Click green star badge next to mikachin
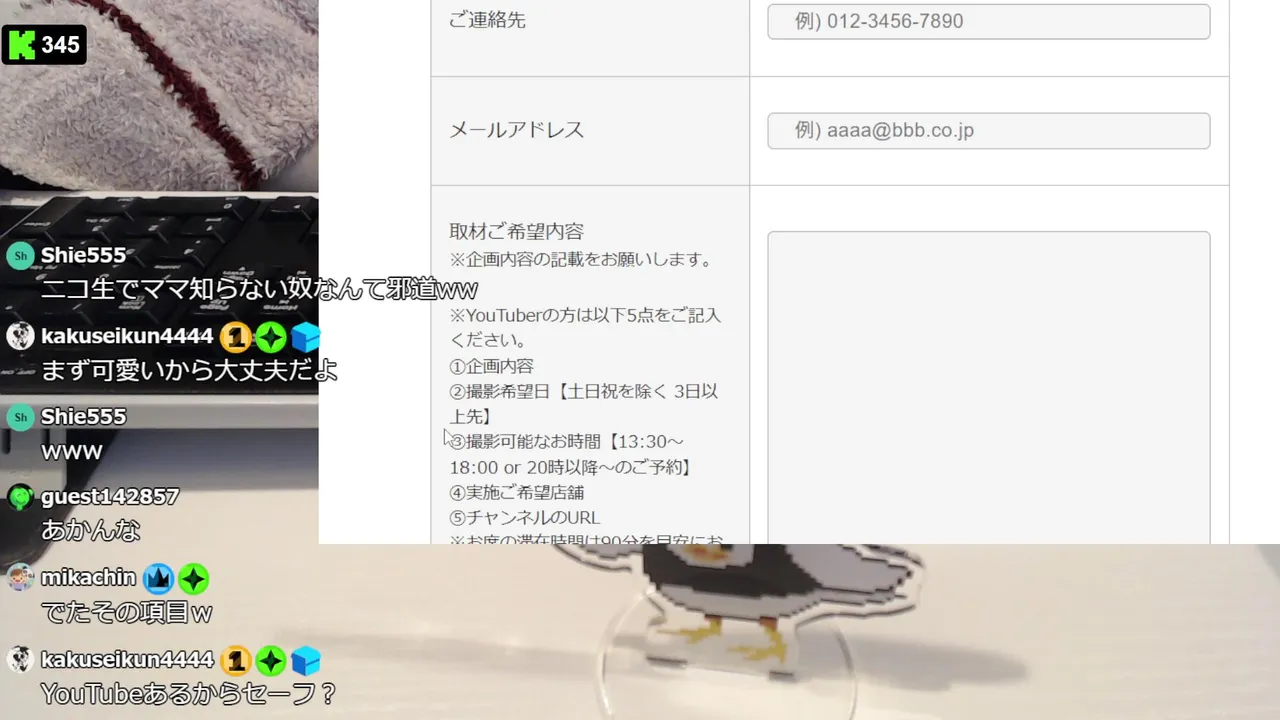Image resolution: width=1280 pixels, height=720 pixels. pyautogui.click(x=193, y=578)
